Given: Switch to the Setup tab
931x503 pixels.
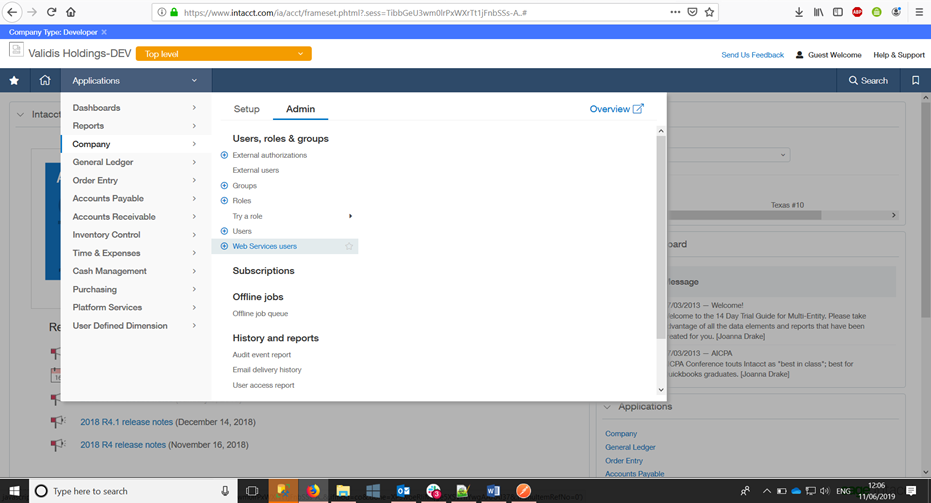Looking at the screenshot, I should tap(246, 109).
